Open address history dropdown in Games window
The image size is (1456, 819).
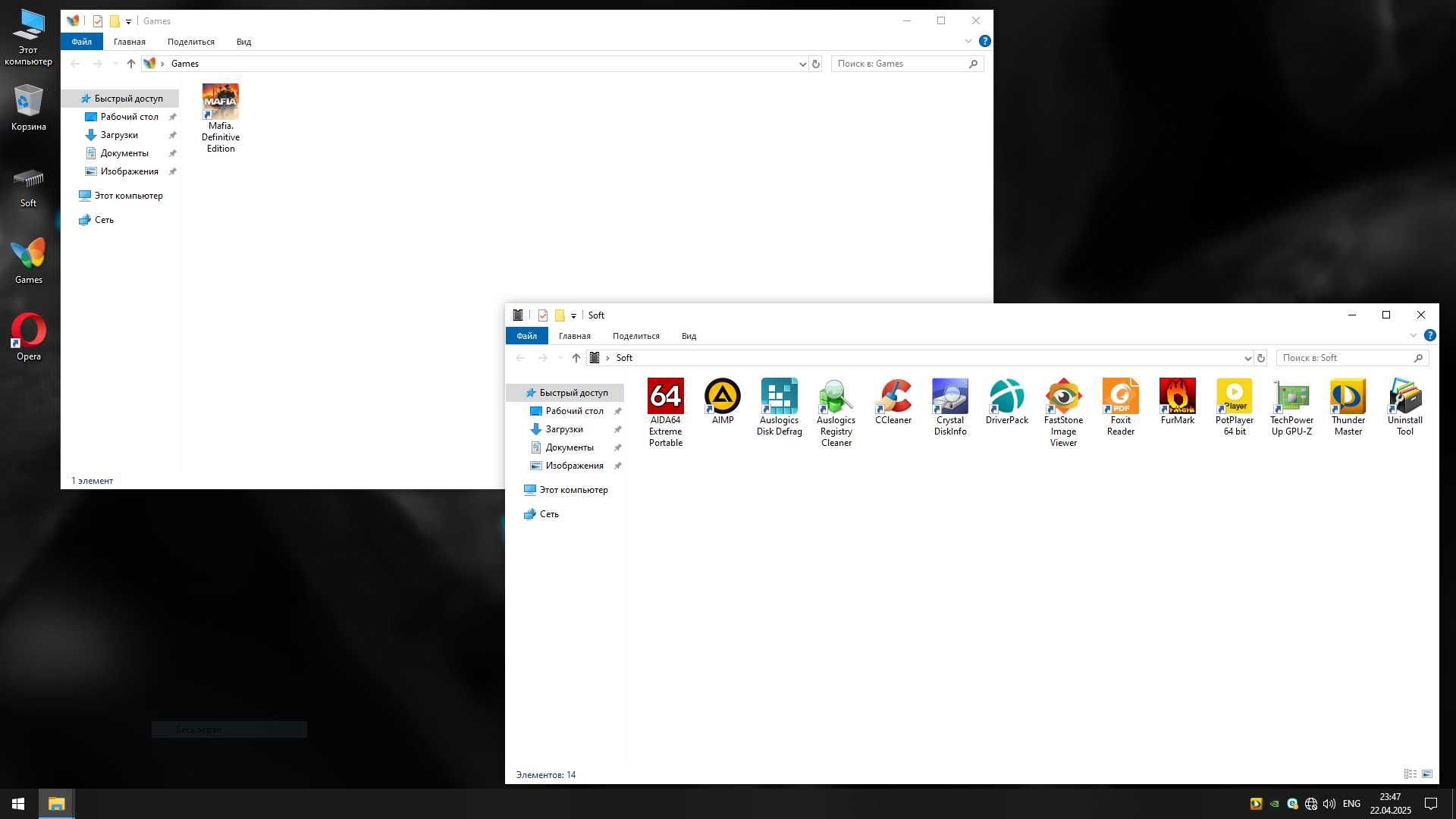[x=802, y=64]
